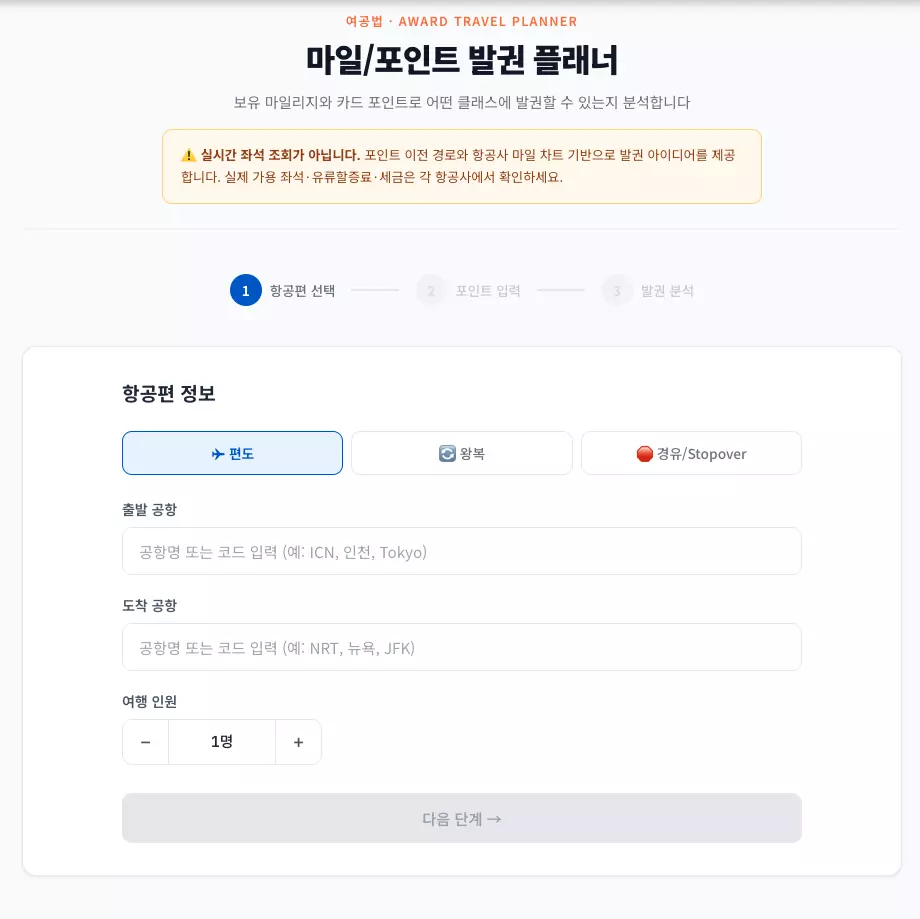Screen dimensions: 920x919
Task: Click the 발권 분석 step label
Action: point(667,291)
